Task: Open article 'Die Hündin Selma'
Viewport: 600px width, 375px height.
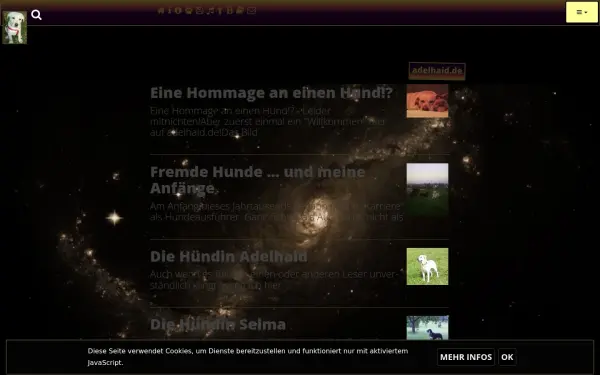Action: tap(218, 324)
